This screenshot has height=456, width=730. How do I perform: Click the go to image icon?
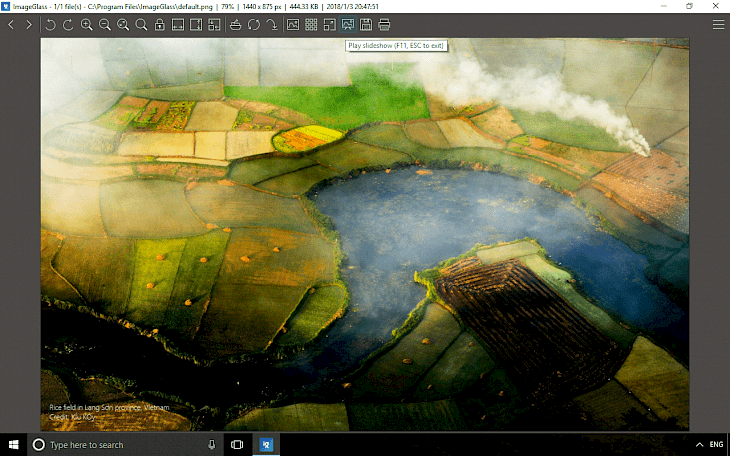pyautogui.click(x=272, y=25)
